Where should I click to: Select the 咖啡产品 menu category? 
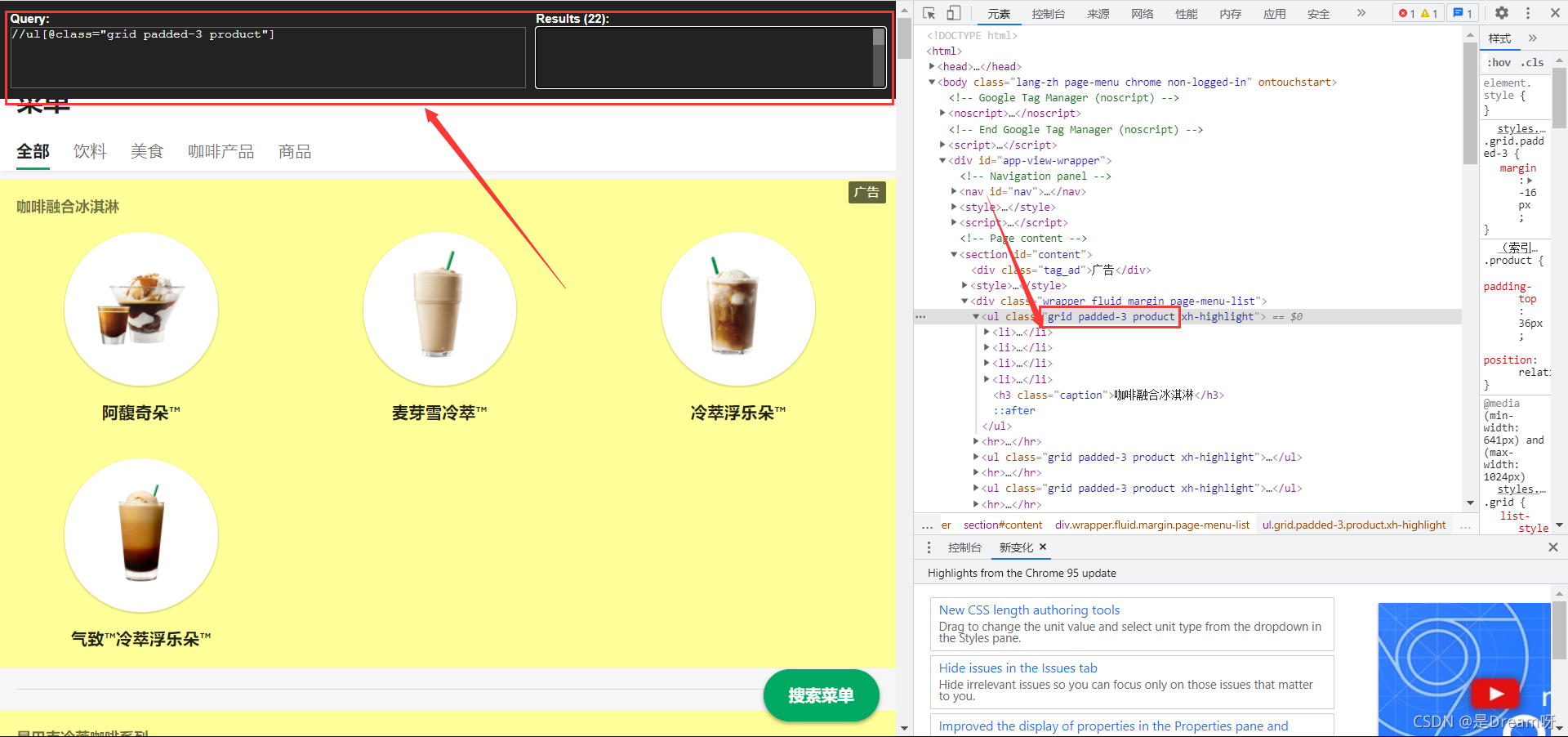(x=220, y=152)
